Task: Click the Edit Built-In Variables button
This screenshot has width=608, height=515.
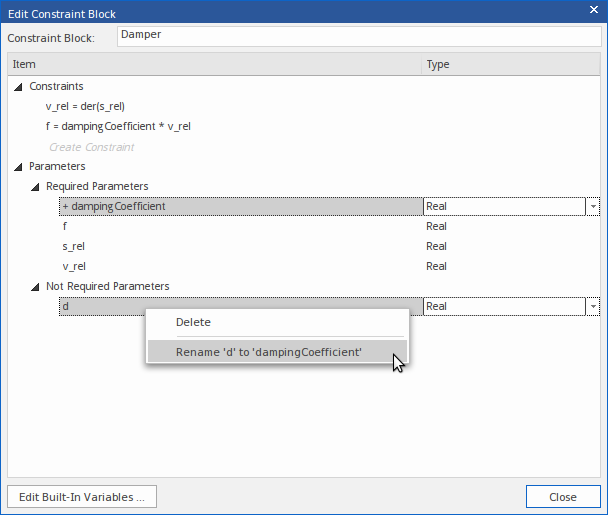Action: 82,497
